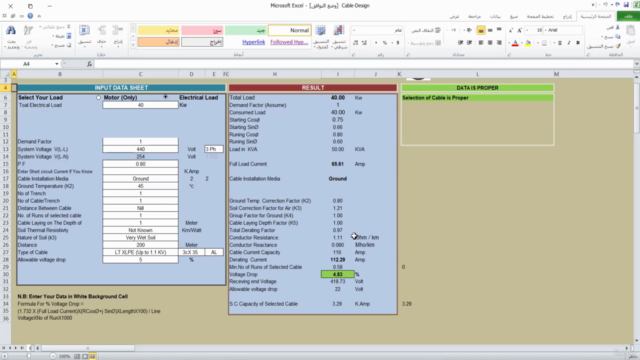
Task: Toggle Underline formatting in font group
Action: tap(560, 43)
